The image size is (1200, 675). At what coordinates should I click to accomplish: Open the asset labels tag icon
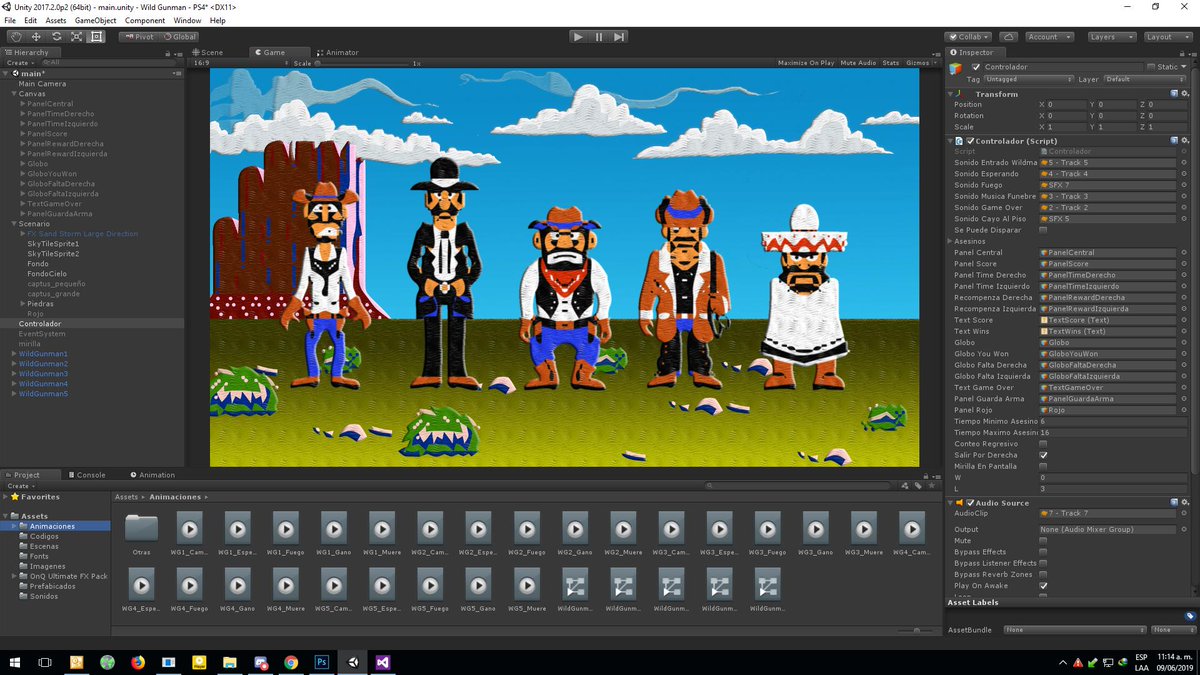[1189, 616]
